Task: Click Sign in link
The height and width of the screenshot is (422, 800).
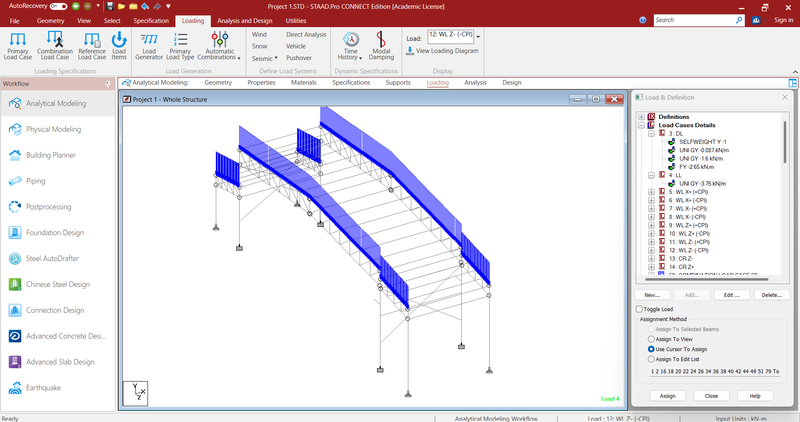Action: (x=783, y=20)
